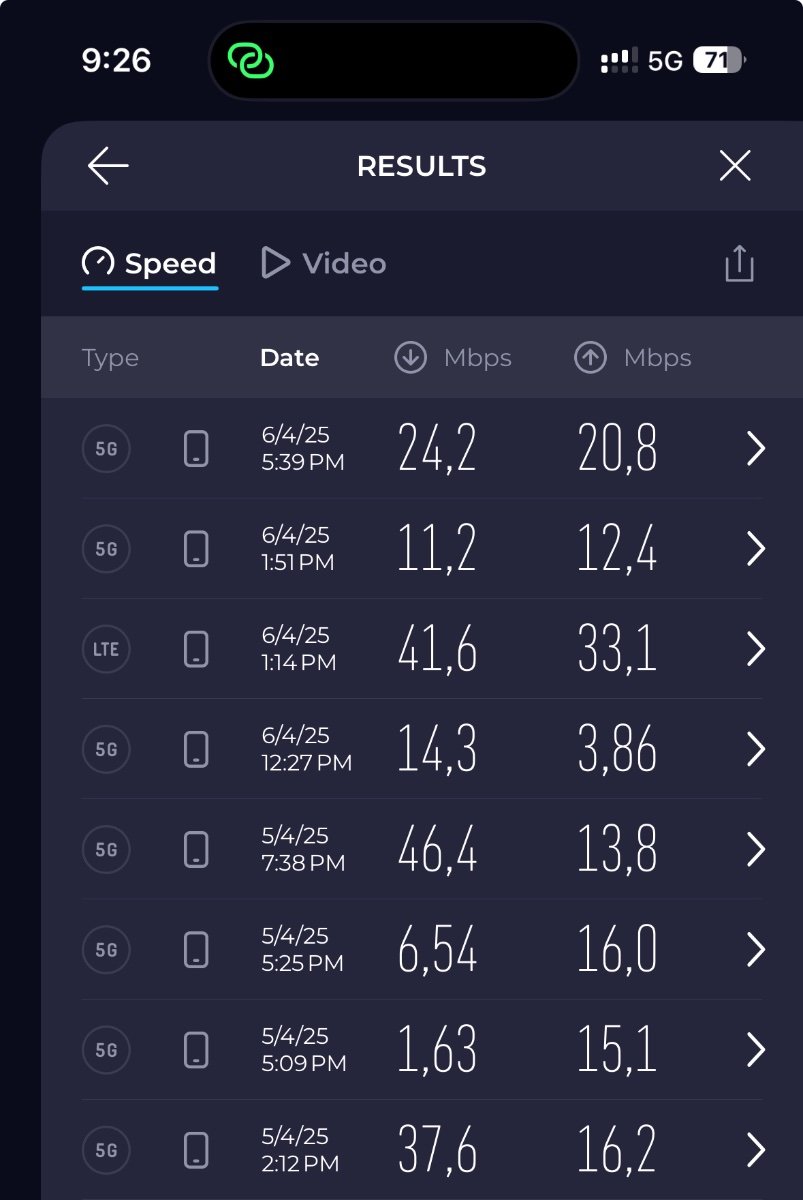
Task: Expand the 6,54 Mbps result chevron
Action: (x=756, y=949)
